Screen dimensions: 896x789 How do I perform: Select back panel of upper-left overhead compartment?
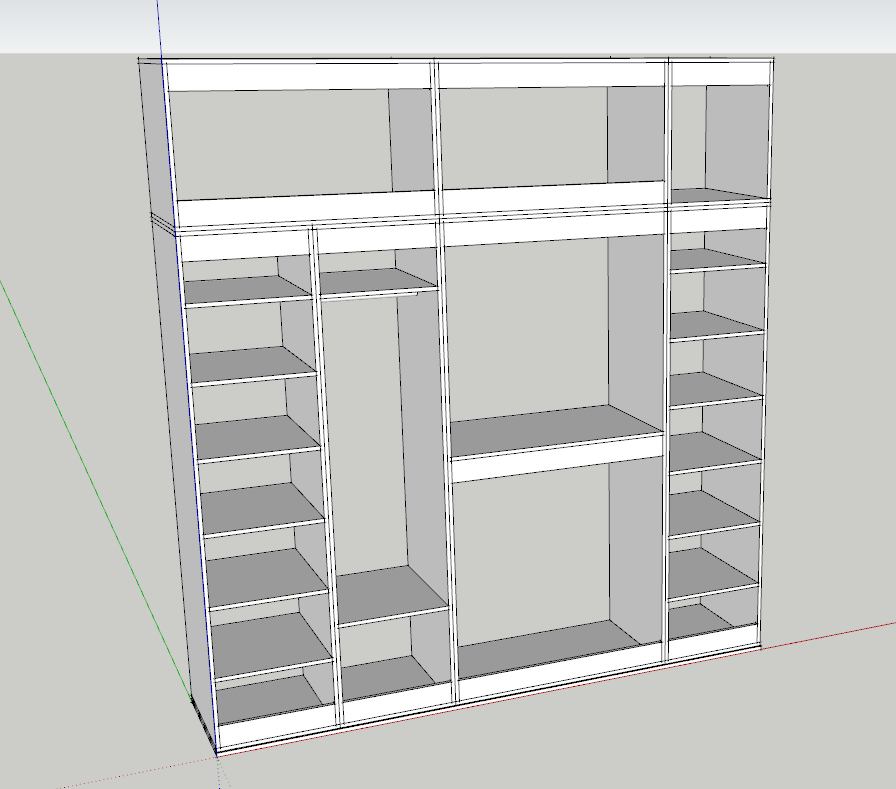(282, 143)
